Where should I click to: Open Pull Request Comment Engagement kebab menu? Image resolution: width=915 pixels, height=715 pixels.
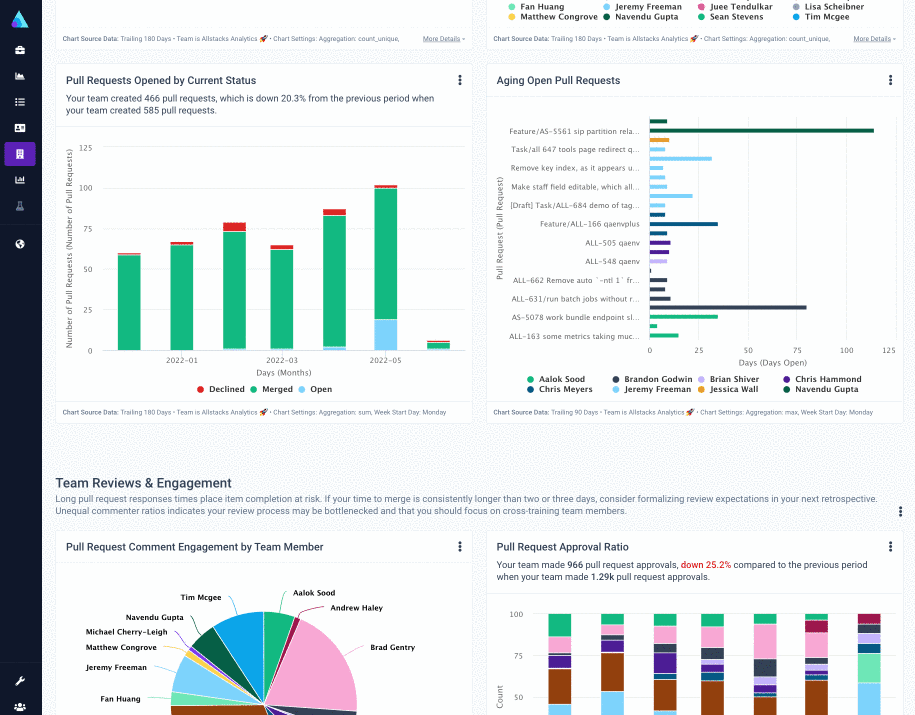[x=460, y=546]
